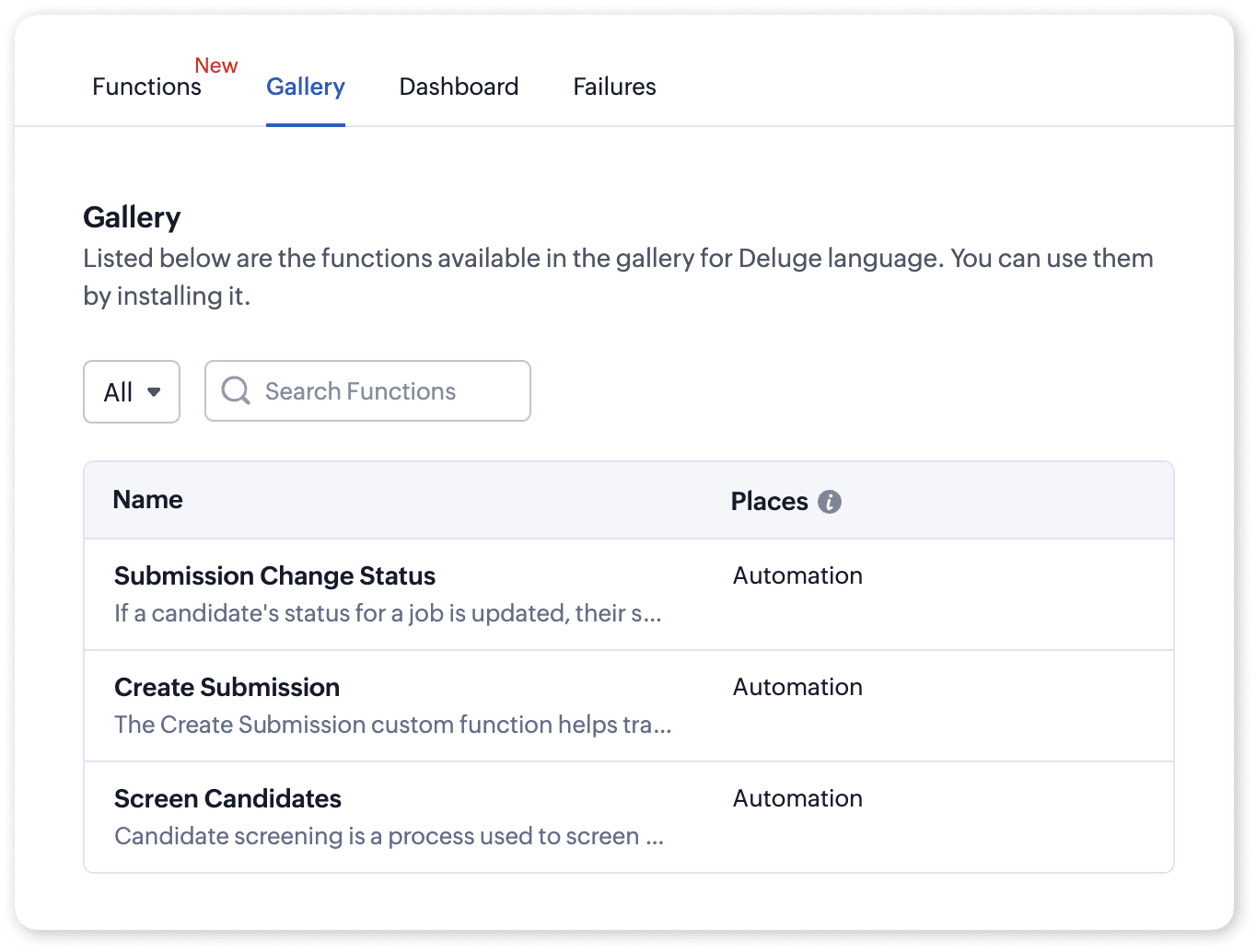Go to the Failures tab

pos(614,87)
